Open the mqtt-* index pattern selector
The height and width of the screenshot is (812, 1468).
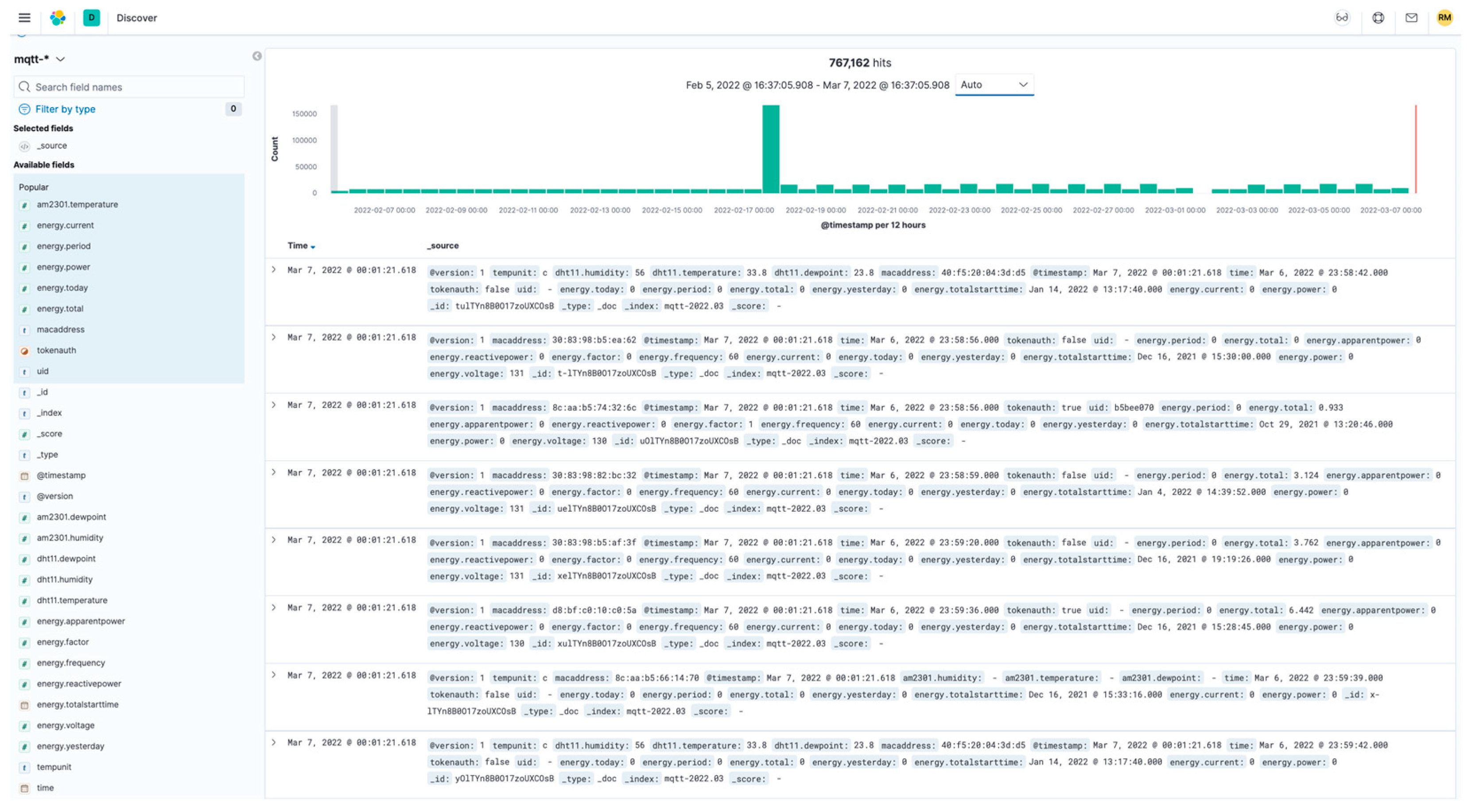tap(39, 58)
